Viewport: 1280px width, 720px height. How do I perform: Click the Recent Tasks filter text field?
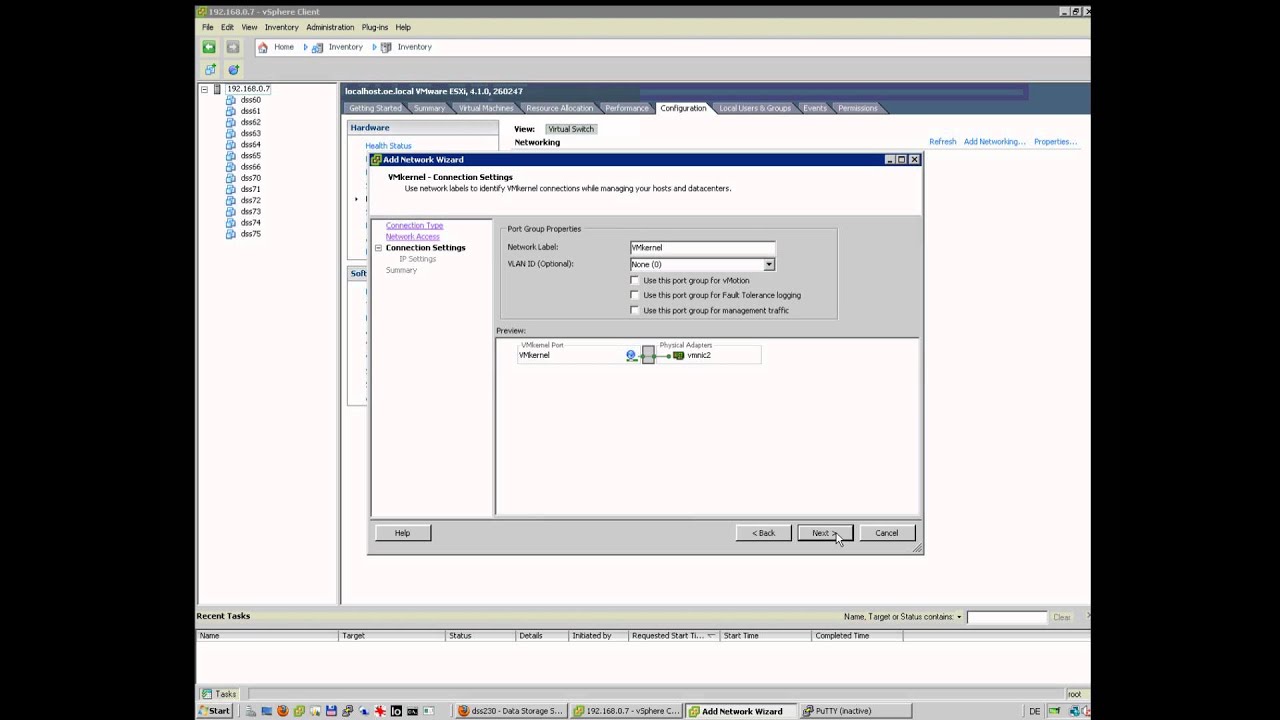[x=1007, y=617]
